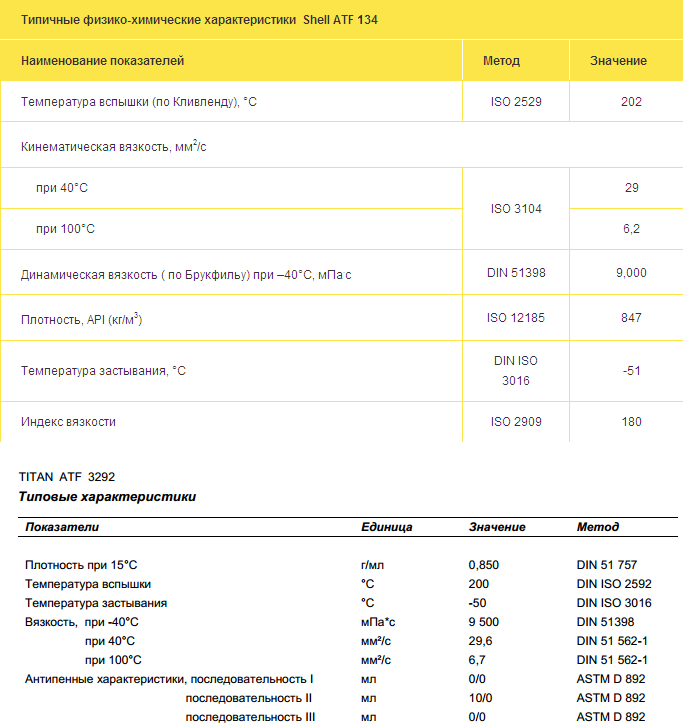Click the pour point value -51

click(631, 370)
